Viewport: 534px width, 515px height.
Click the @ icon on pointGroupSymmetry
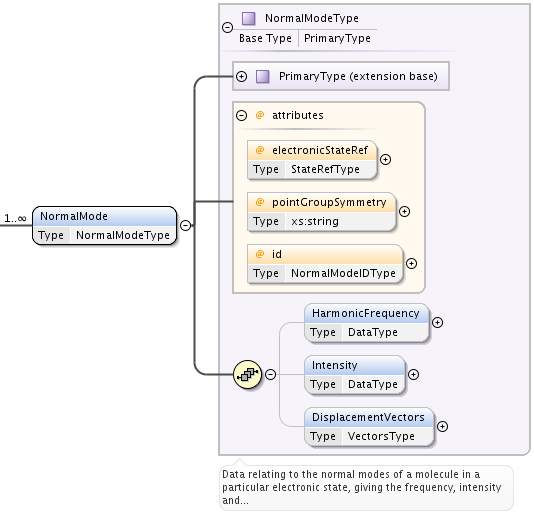pos(260,202)
